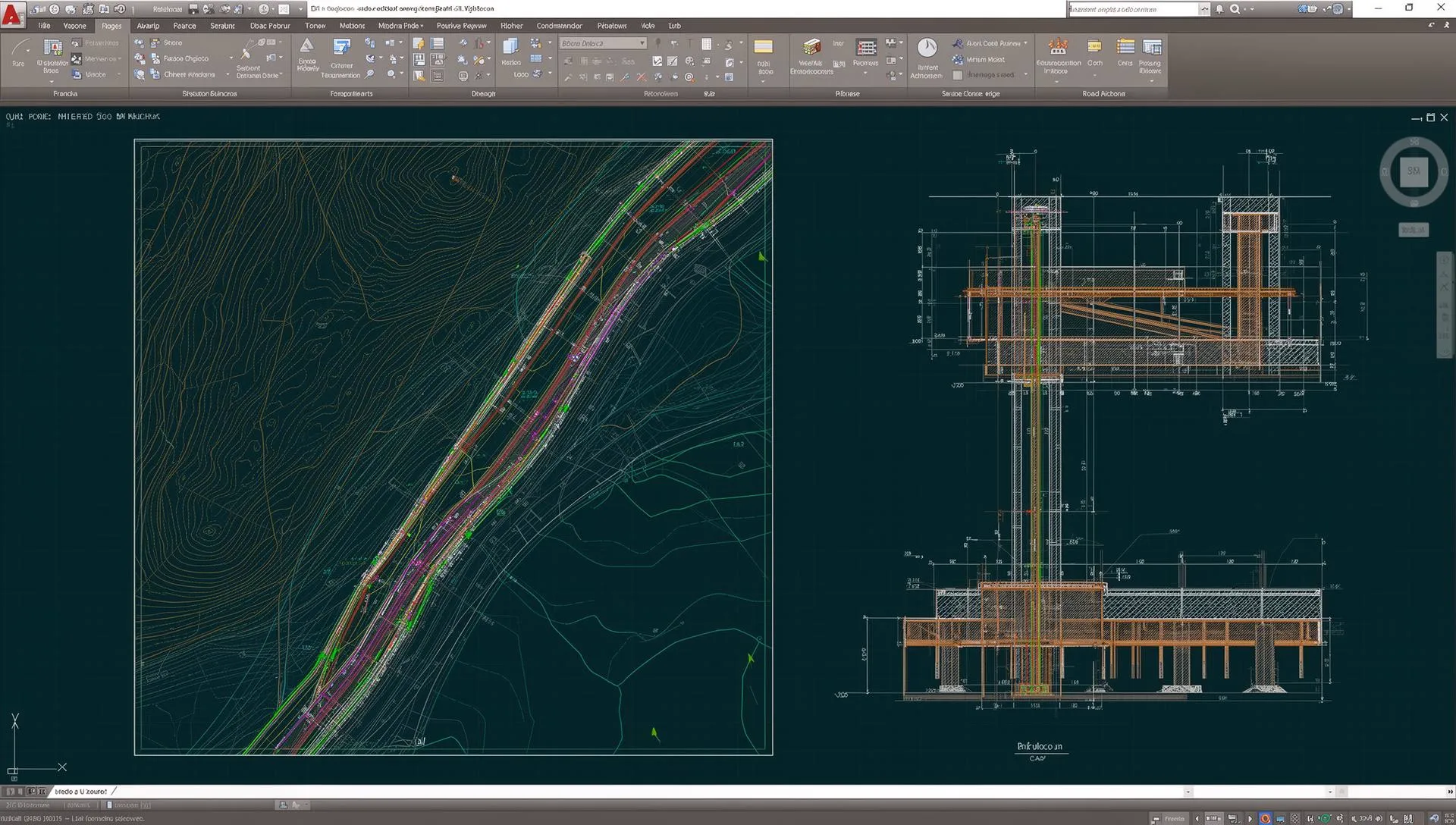Open the red A application menu

coord(13,15)
